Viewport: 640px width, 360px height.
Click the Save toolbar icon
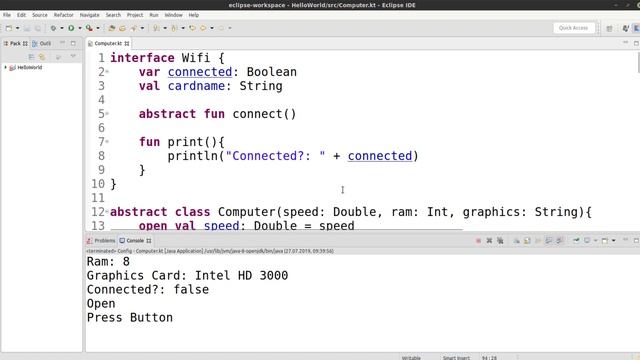pos(27,28)
